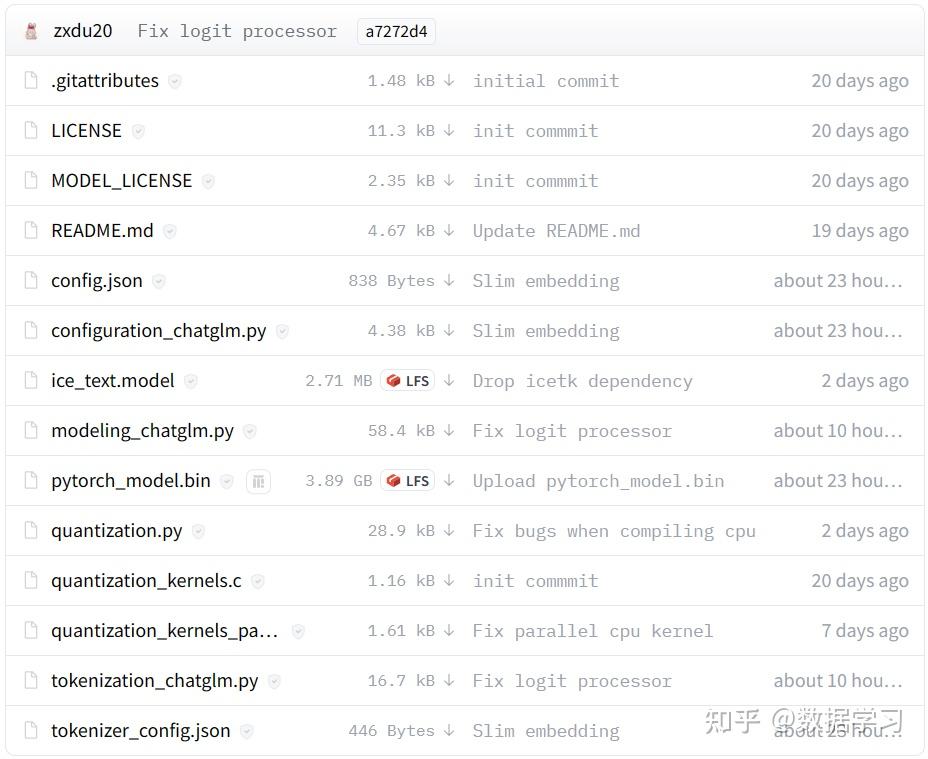
Task: Open the 'Update README.md' commit message
Action: [x=557, y=231]
